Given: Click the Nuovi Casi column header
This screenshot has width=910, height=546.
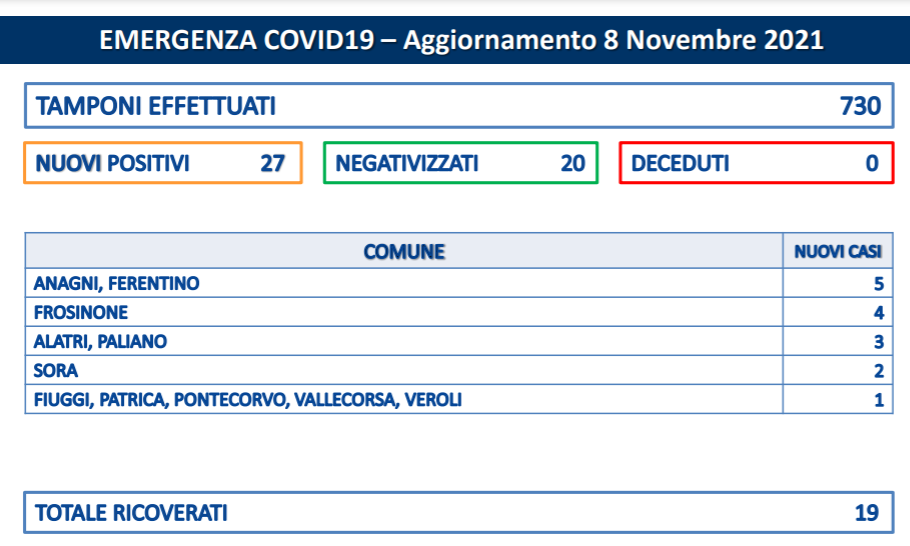Looking at the screenshot, I should (x=838, y=251).
